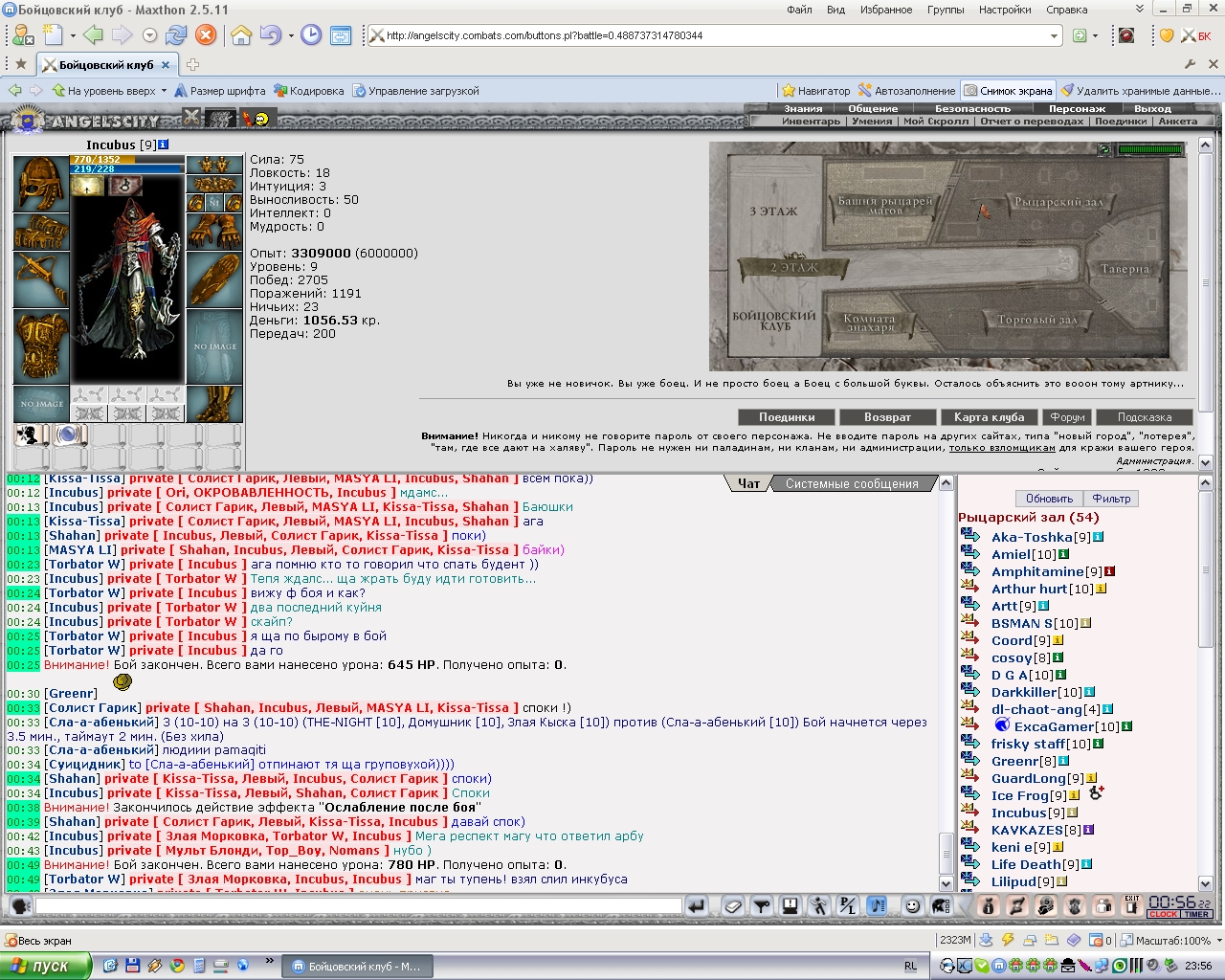Screen dimensions: 1225x980
Task: Click the Возврат button
Action: (887, 417)
